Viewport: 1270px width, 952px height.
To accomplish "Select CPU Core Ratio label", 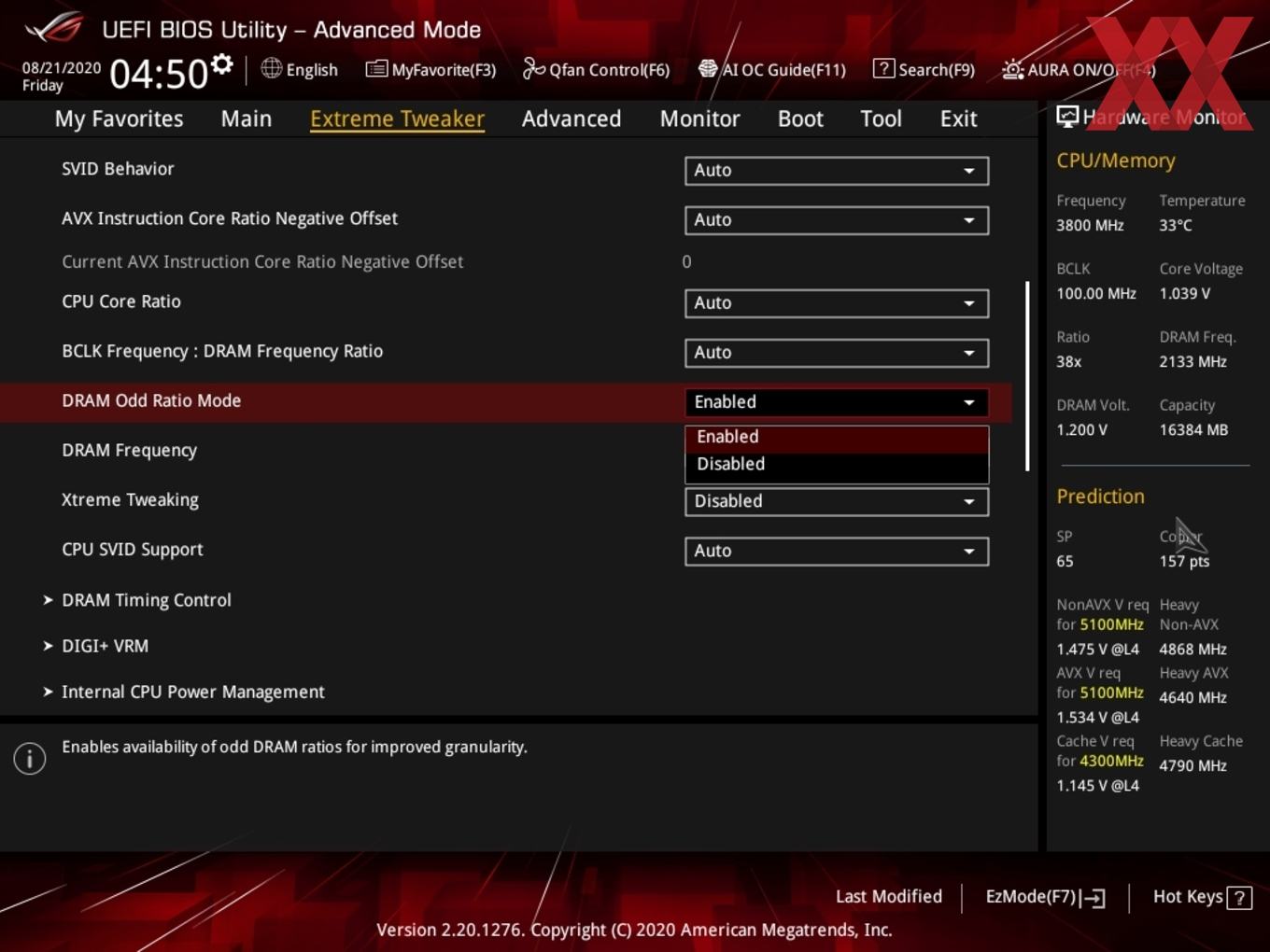I will [121, 301].
